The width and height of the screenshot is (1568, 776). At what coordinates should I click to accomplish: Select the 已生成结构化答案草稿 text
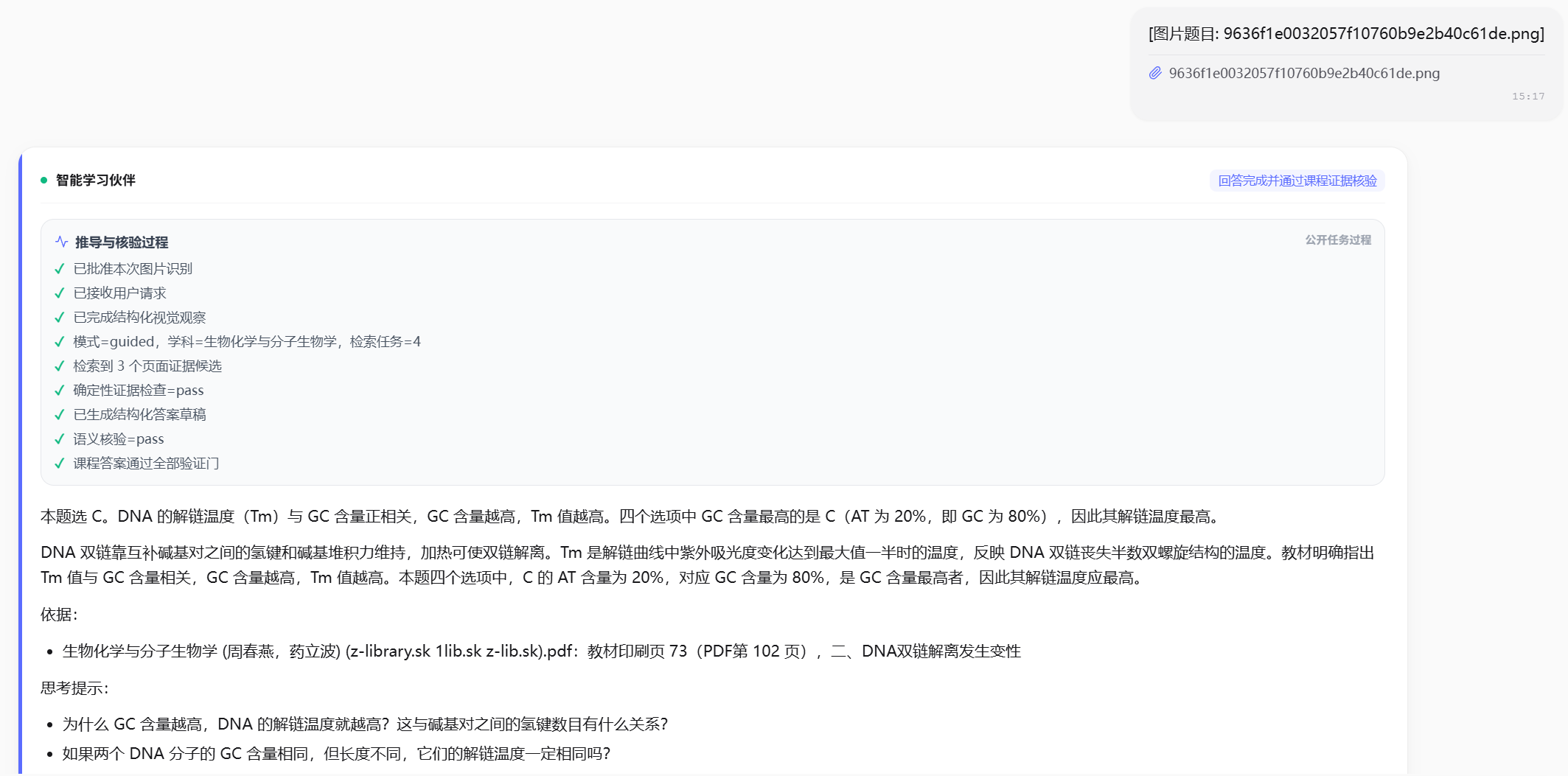[139, 415]
